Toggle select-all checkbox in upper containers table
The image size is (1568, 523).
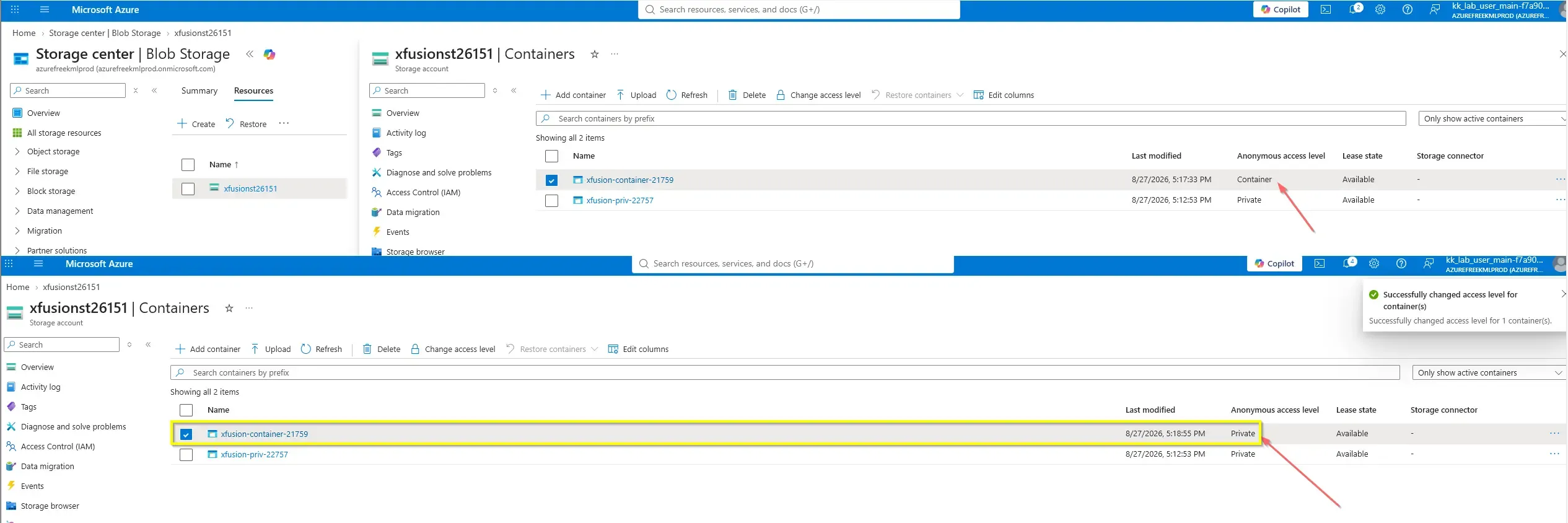[x=551, y=156]
